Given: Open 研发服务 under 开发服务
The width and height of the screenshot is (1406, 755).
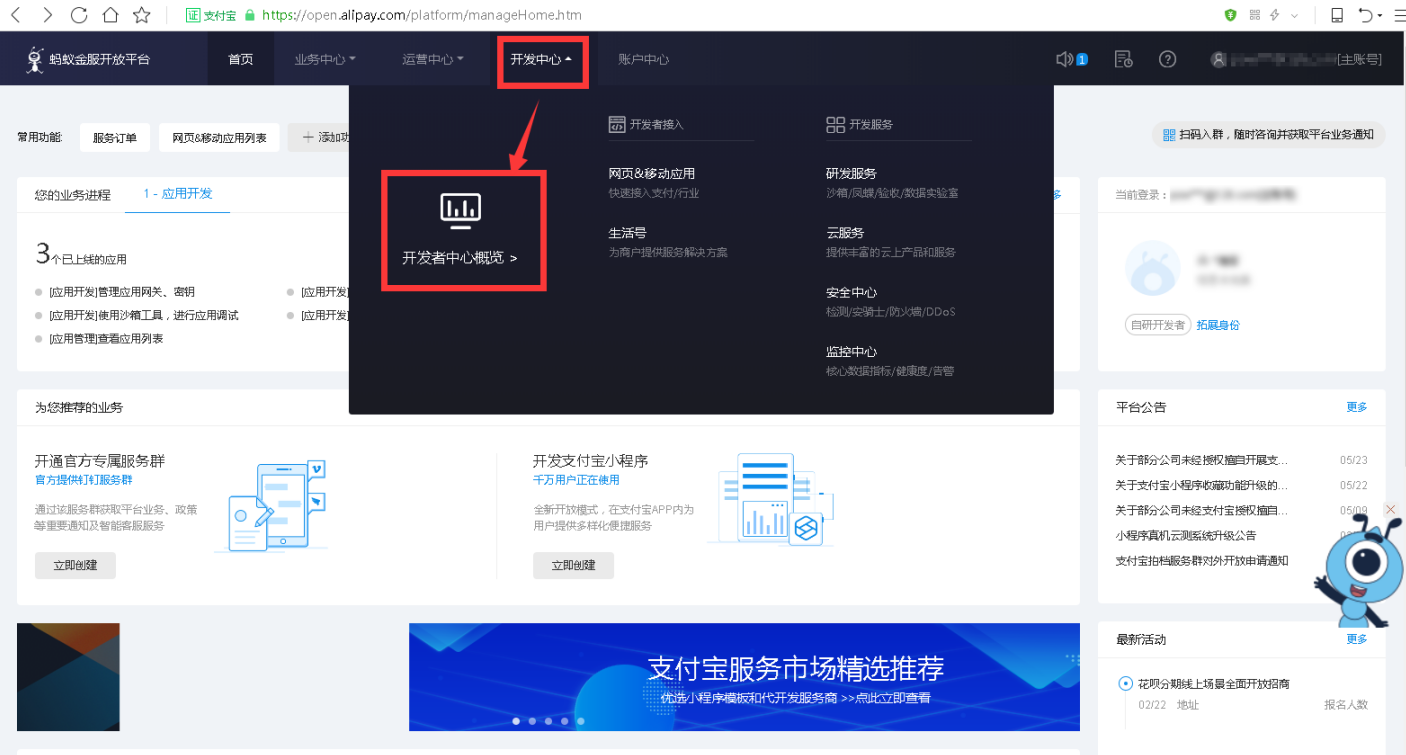Looking at the screenshot, I should pyautogui.click(x=851, y=173).
